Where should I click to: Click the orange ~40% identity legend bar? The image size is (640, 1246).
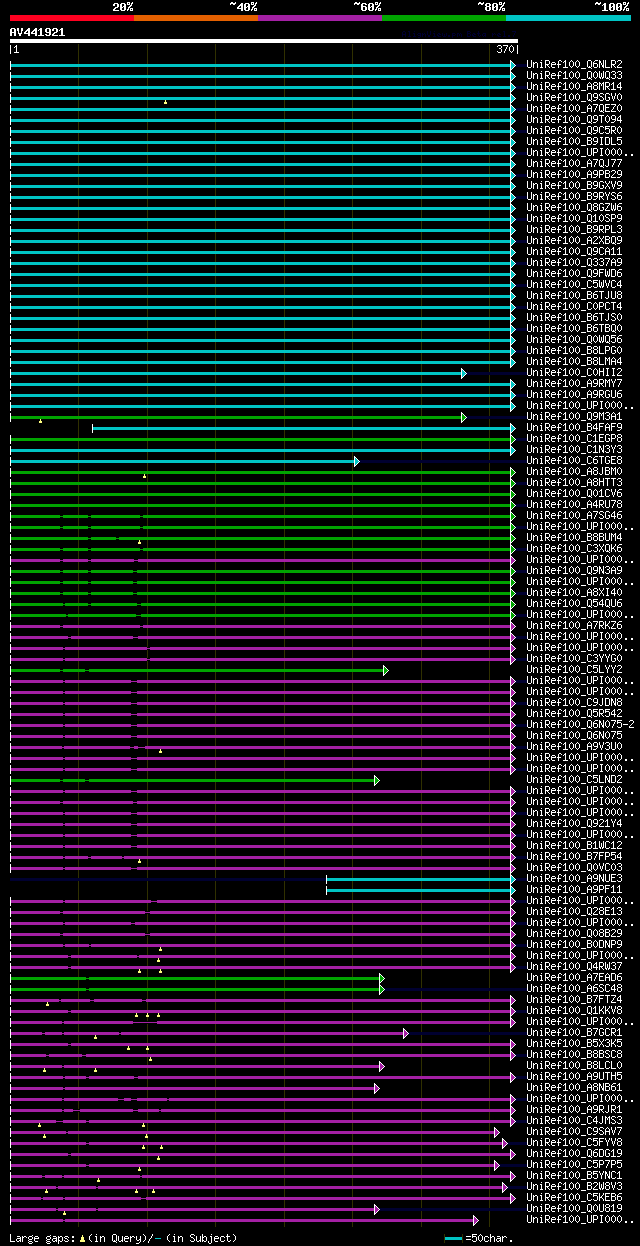tap(196, 17)
